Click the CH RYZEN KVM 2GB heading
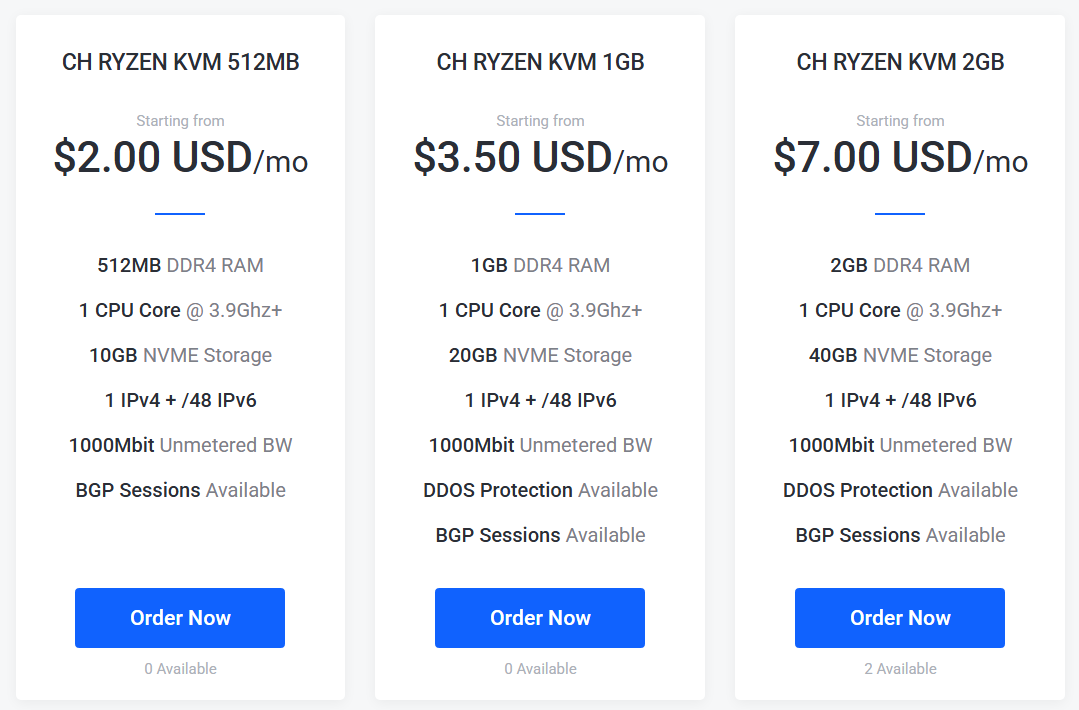This screenshot has width=1079, height=710. tap(900, 62)
